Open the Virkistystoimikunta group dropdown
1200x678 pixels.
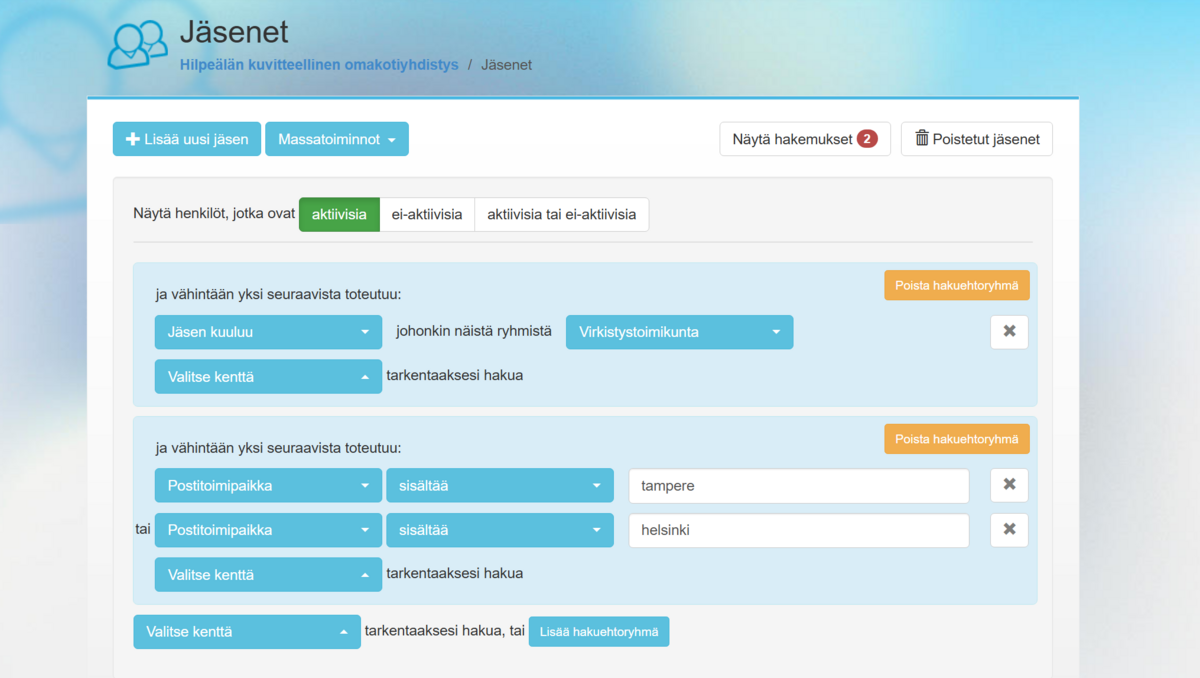coord(679,332)
